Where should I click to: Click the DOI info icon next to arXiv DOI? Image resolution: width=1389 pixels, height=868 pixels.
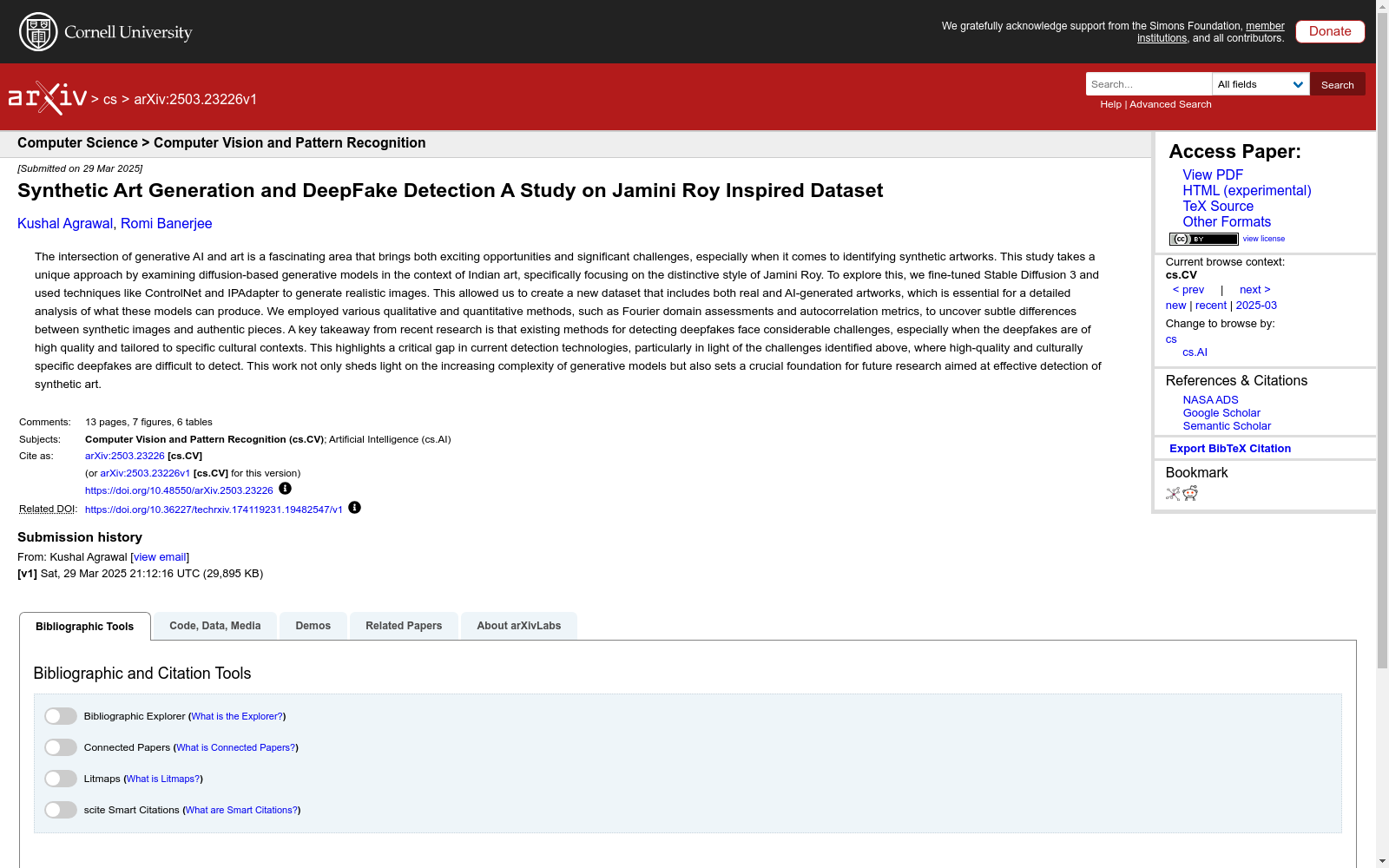pyautogui.click(x=285, y=489)
